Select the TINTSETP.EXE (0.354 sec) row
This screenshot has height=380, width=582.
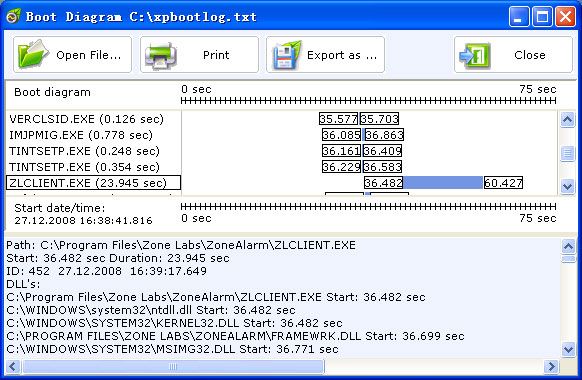(94, 167)
